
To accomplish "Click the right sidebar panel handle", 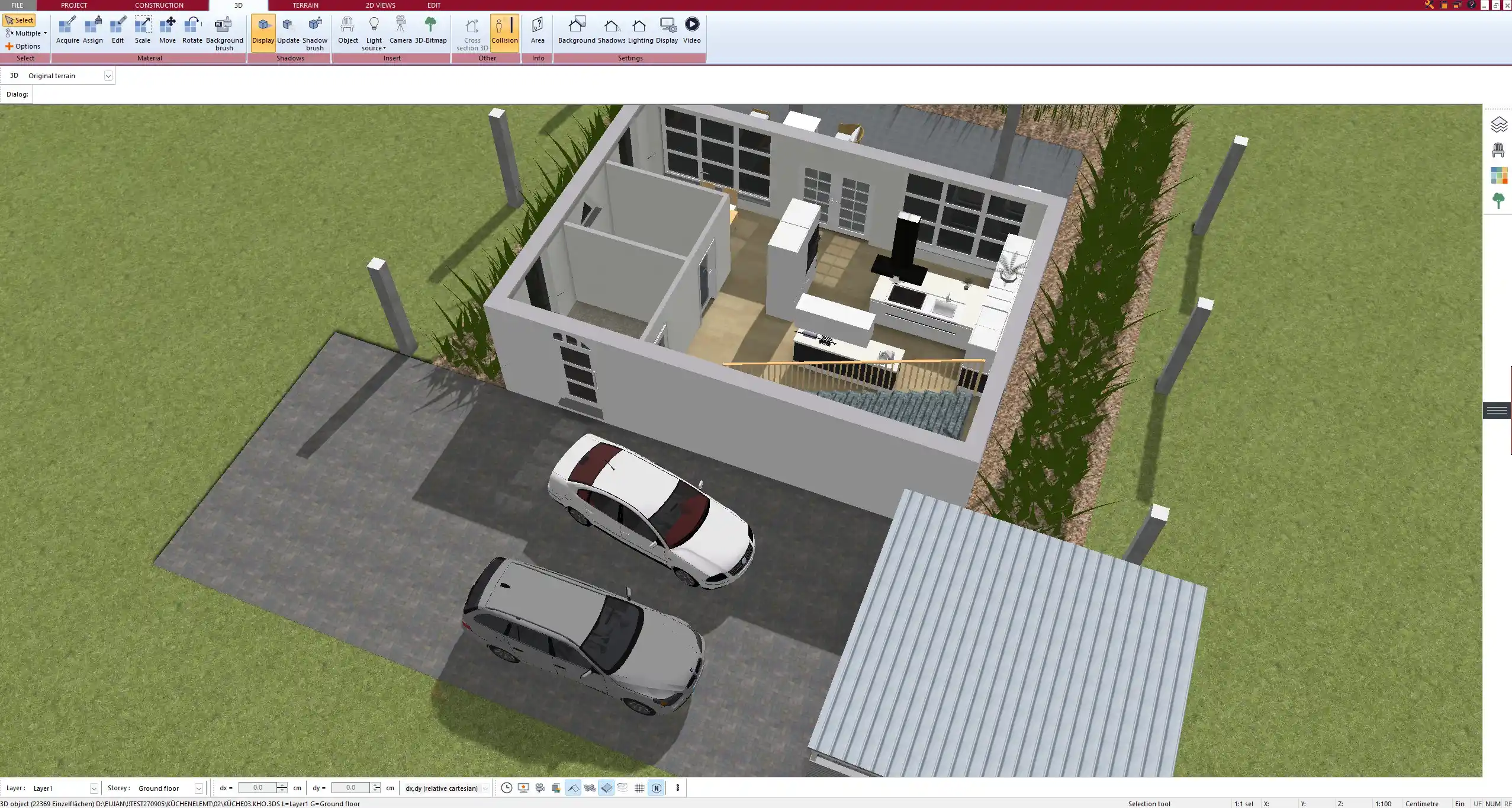I will point(1497,411).
